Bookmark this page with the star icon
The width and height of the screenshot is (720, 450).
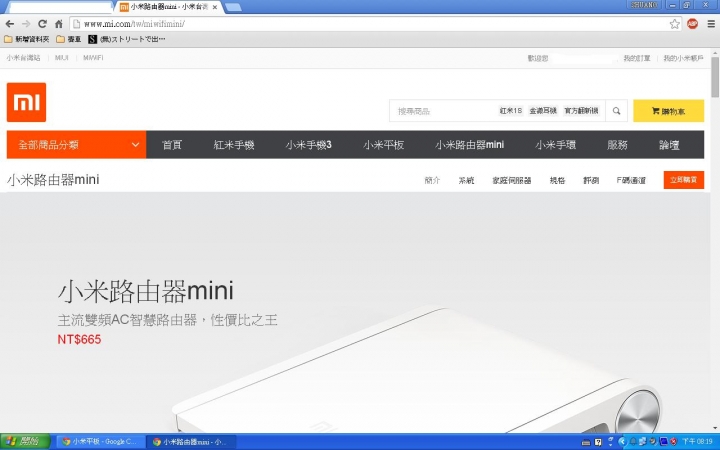click(674, 24)
